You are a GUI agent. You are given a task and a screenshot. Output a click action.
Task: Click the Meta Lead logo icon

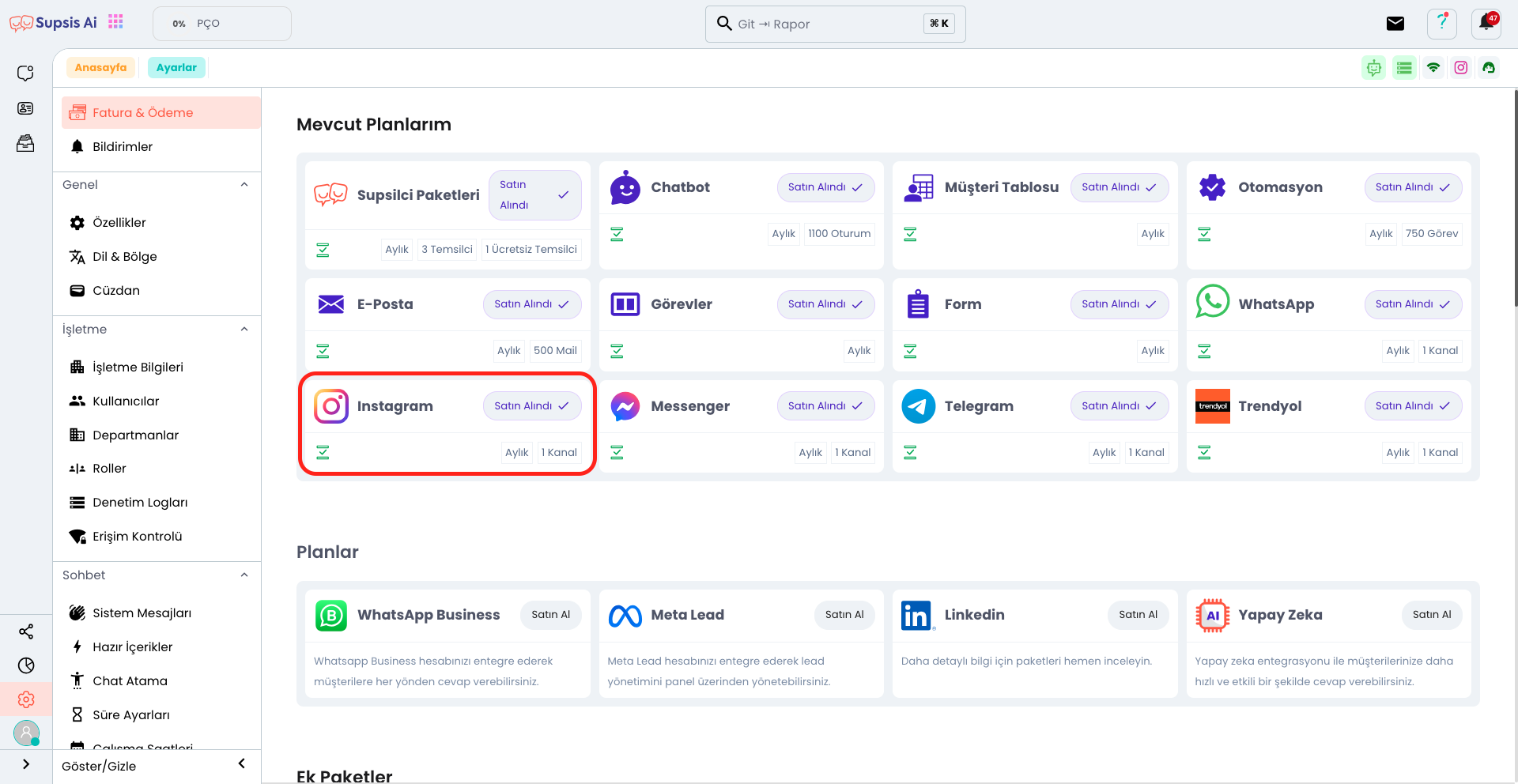(625, 616)
